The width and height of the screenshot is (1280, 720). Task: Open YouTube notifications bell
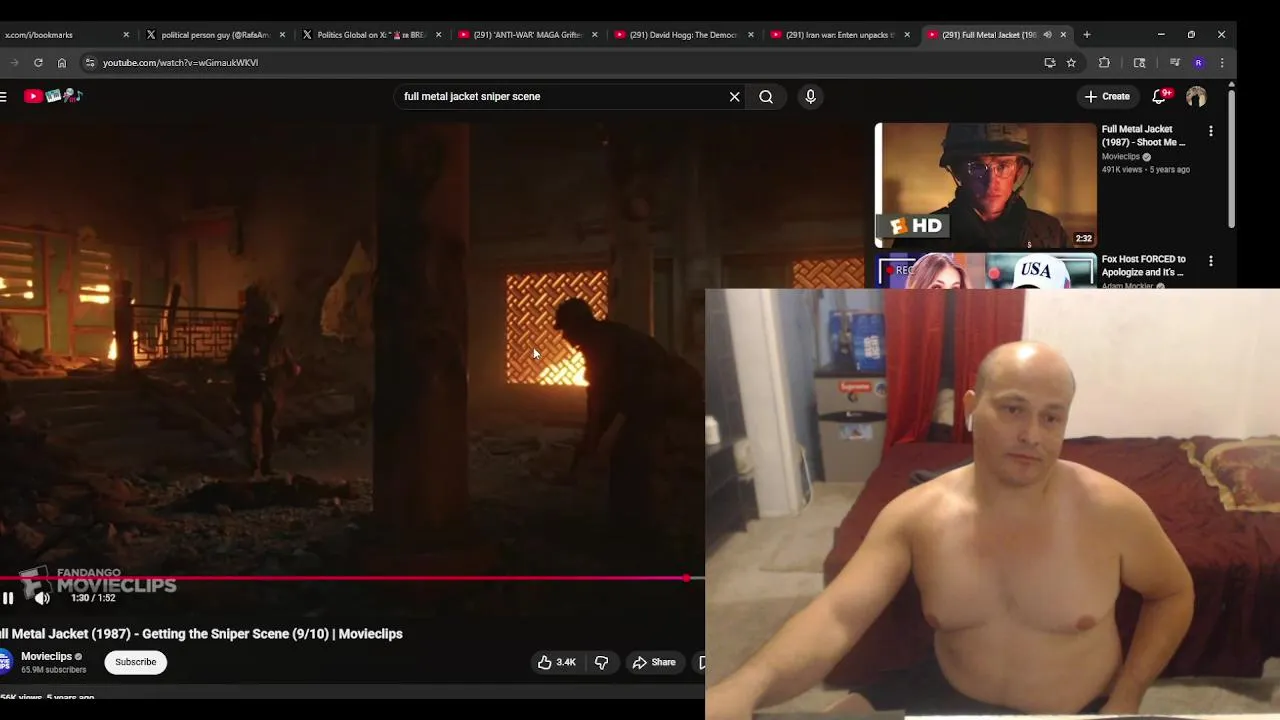coord(1160,96)
